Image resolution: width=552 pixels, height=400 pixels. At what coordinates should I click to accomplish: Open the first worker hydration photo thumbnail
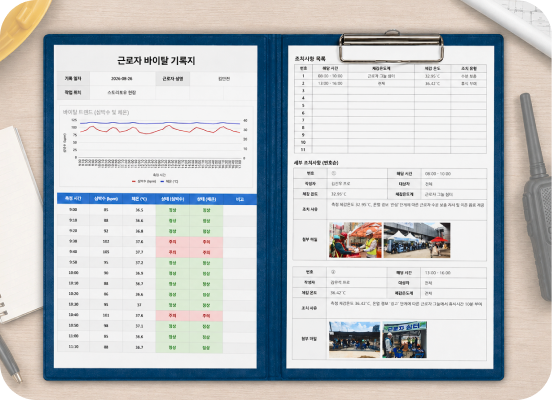(355, 240)
